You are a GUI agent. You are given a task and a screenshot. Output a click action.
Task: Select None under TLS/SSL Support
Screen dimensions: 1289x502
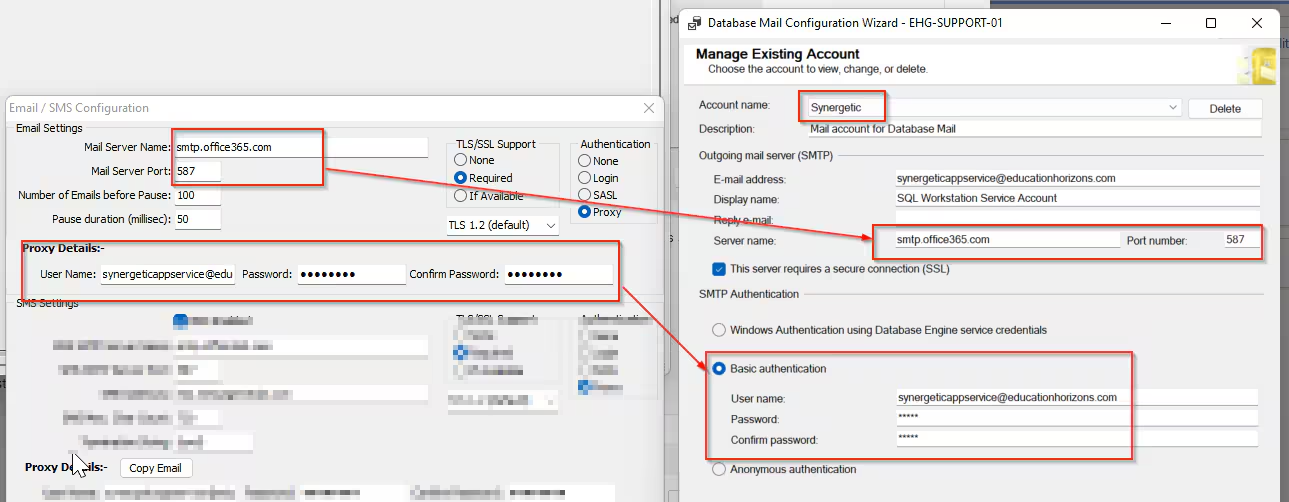pyautogui.click(x=460, y=160)
